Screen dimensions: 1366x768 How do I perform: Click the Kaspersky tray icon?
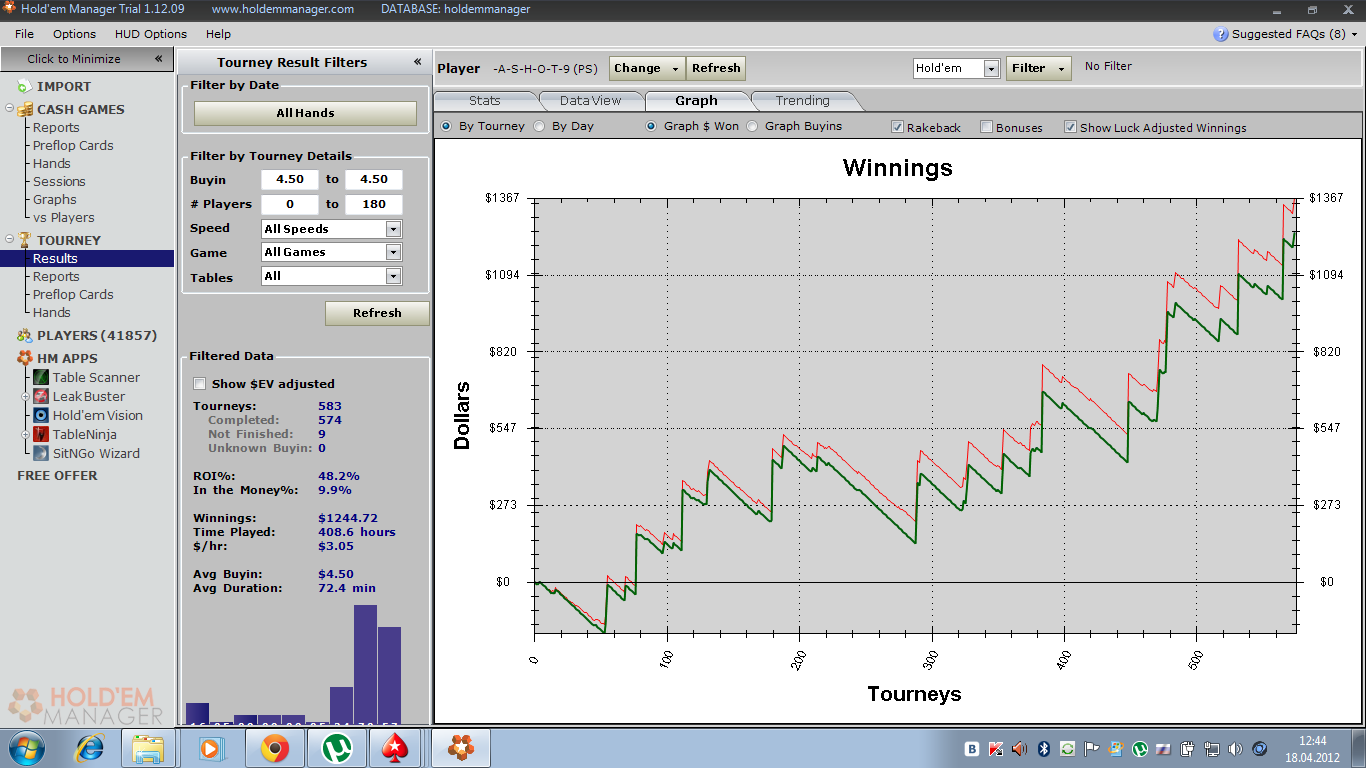pyautogui.click(x=995, y=749)
